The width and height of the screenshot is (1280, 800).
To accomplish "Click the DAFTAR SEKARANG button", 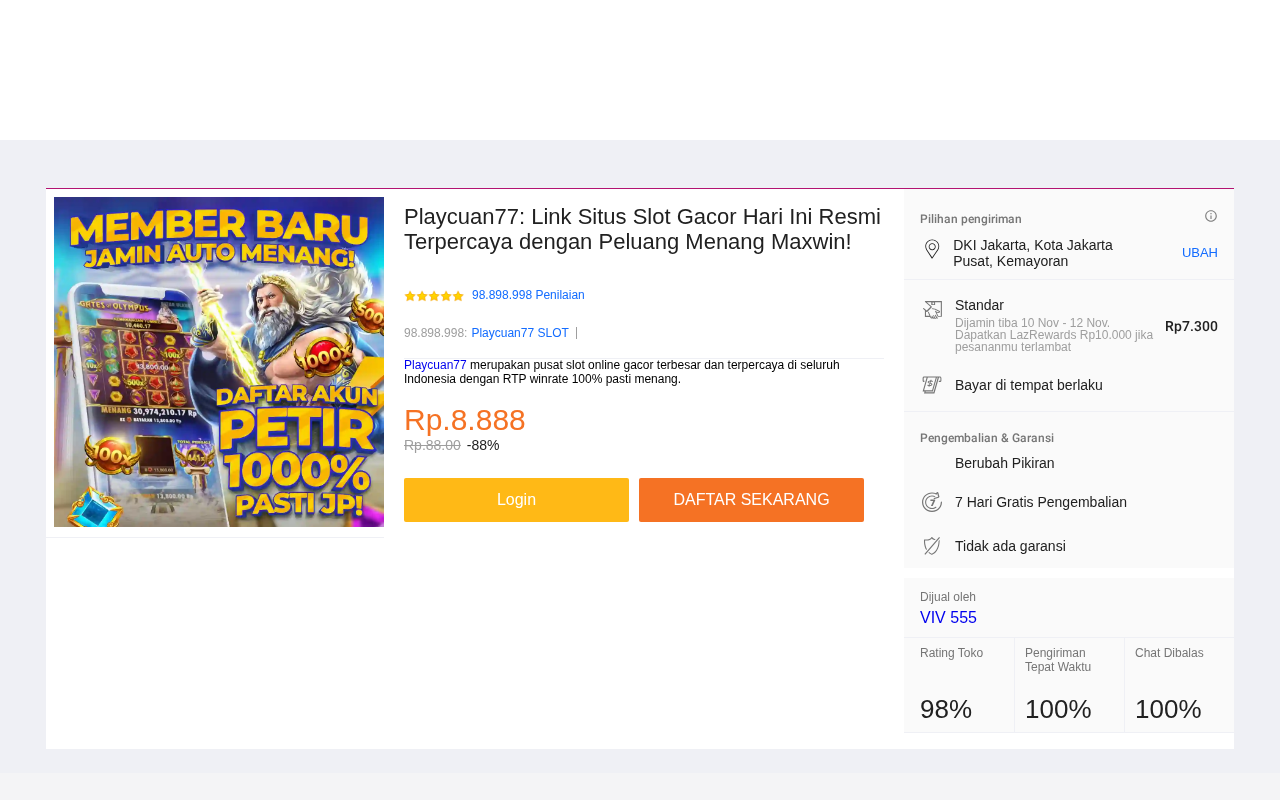I will [751, 500].
